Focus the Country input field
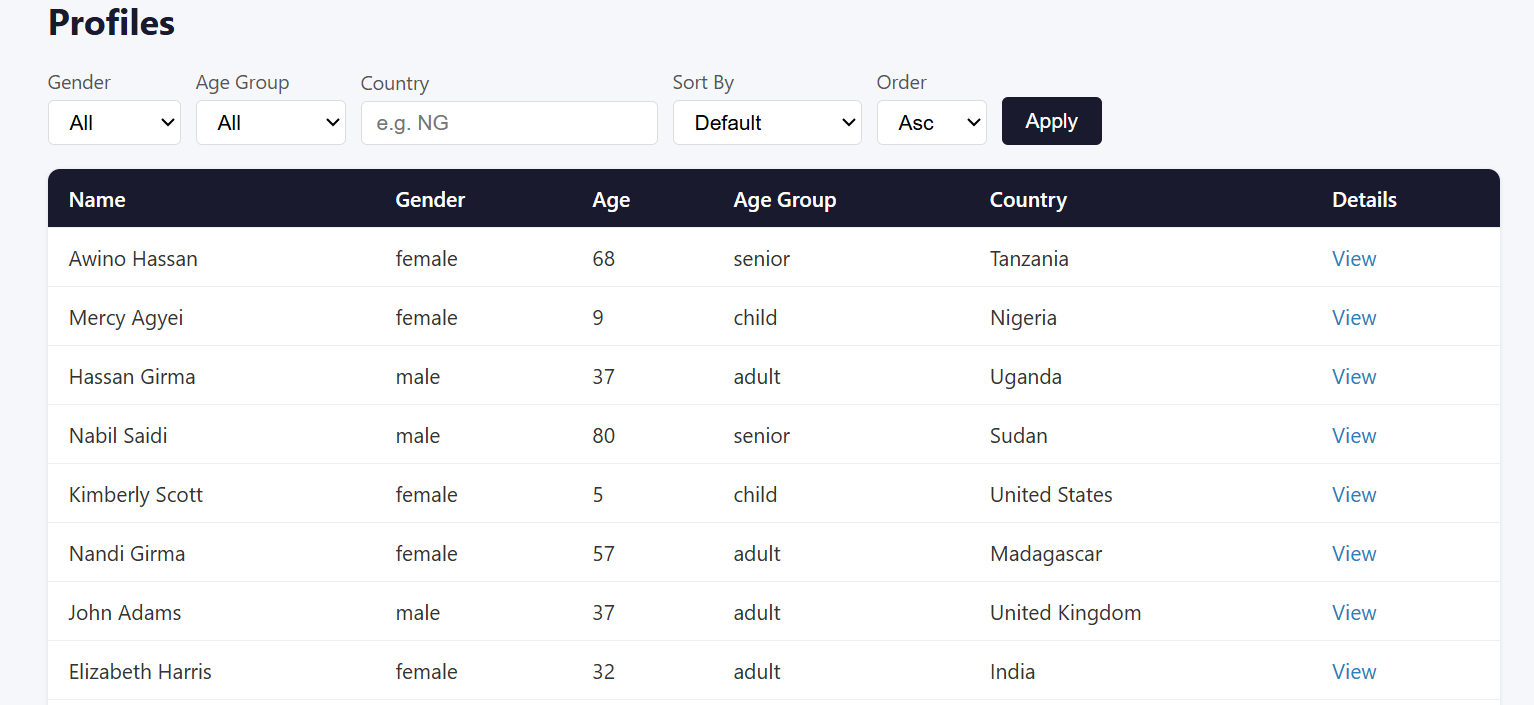This screenshot has width=1534, height=705. (x=509, y=122)
